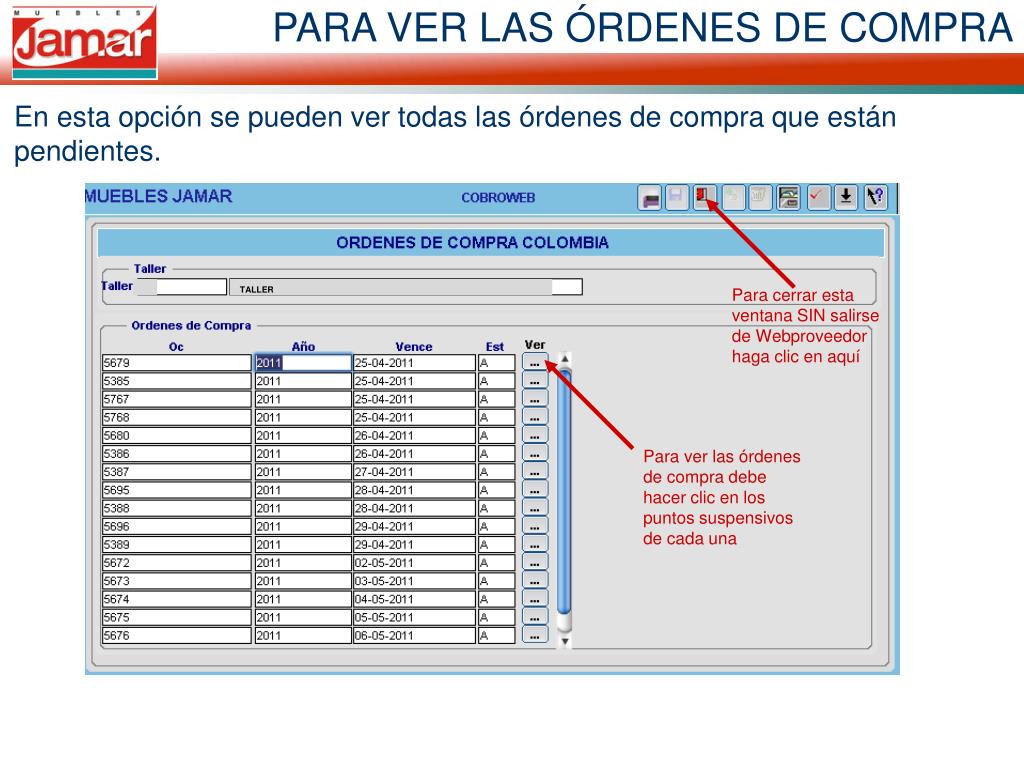This screenshot has width=1024, height=768.
Task: Click the download arrow toolbar icon
Action: (846, 197)
